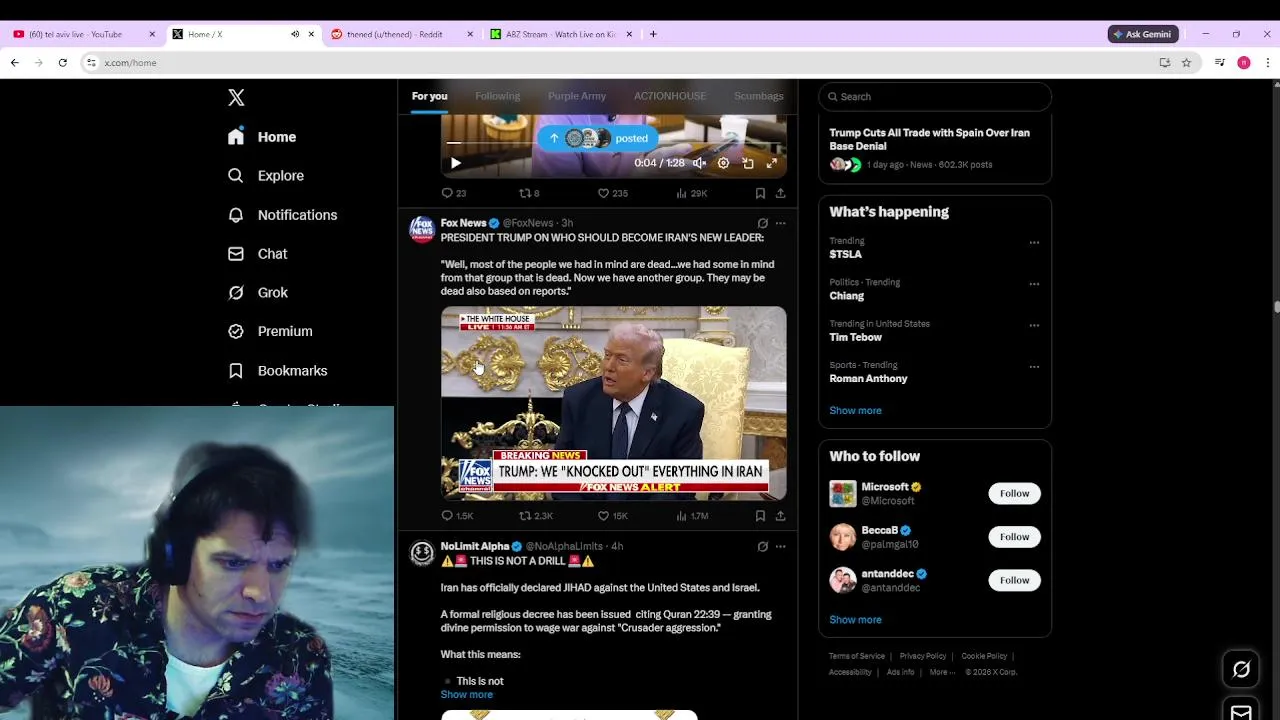Viewport: 1280px width, 720px height.
Task: Expand the footer More menu
Action: 941,672
